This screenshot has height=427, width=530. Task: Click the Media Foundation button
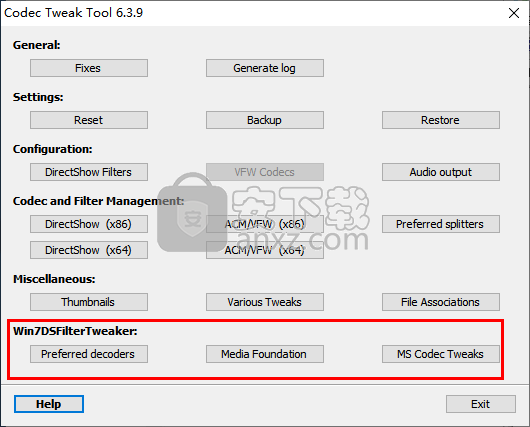pos(265,354)
